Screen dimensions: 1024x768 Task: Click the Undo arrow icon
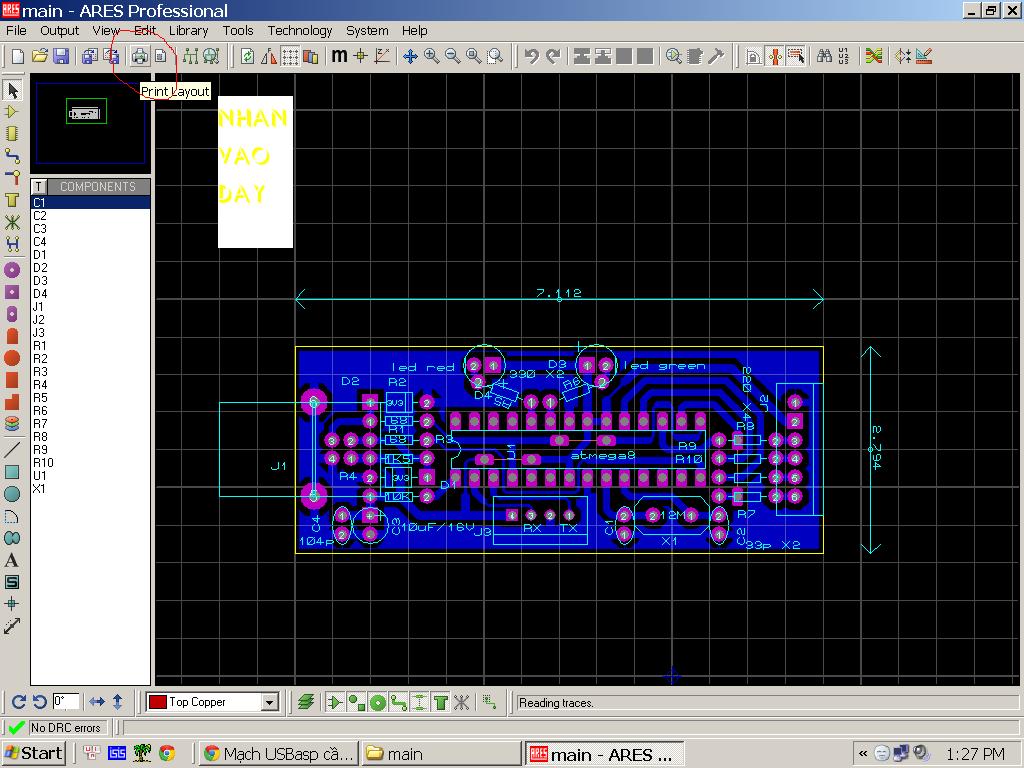coord(532,56)
